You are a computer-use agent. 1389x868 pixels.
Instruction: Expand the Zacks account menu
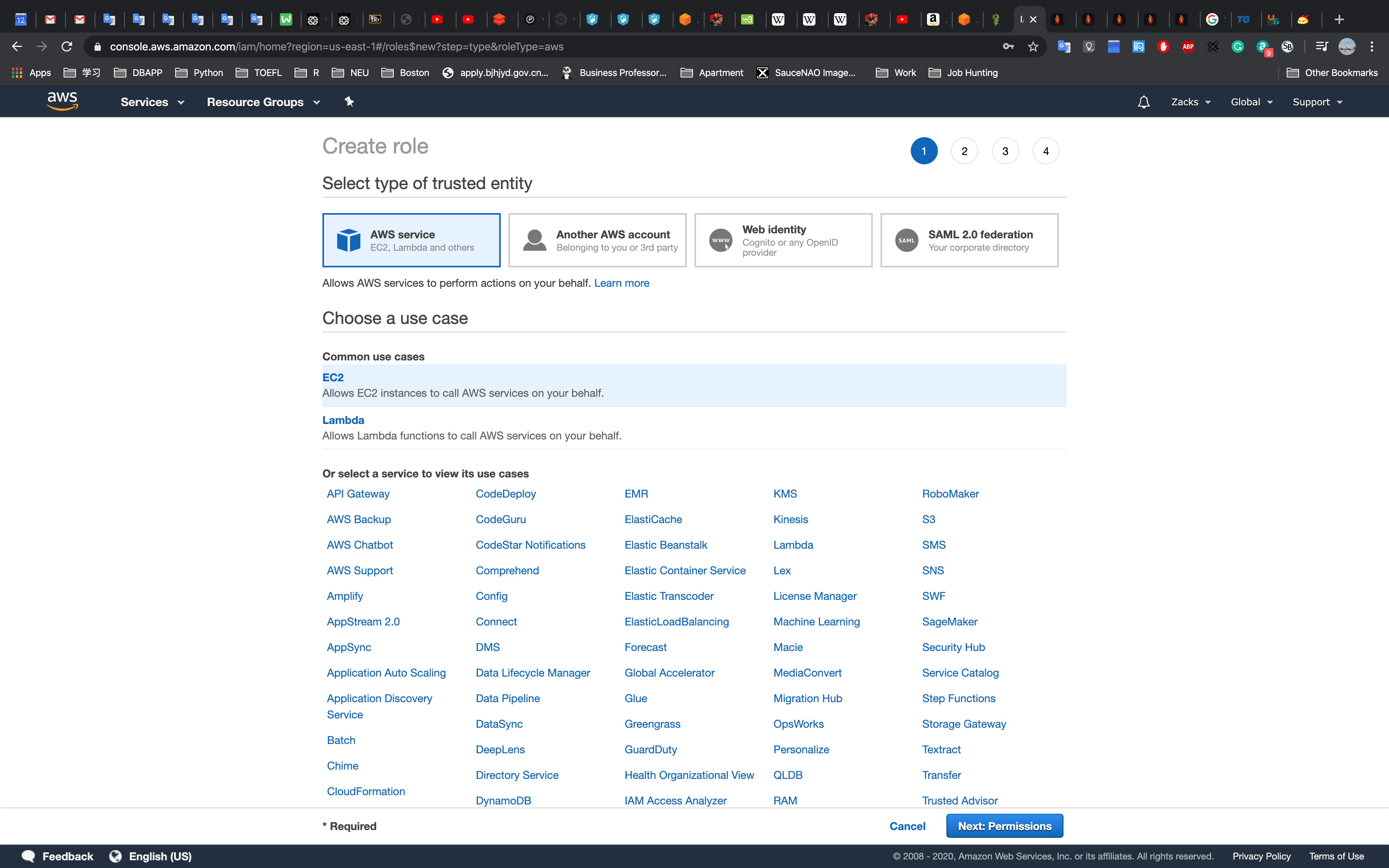pos(1191,102)
